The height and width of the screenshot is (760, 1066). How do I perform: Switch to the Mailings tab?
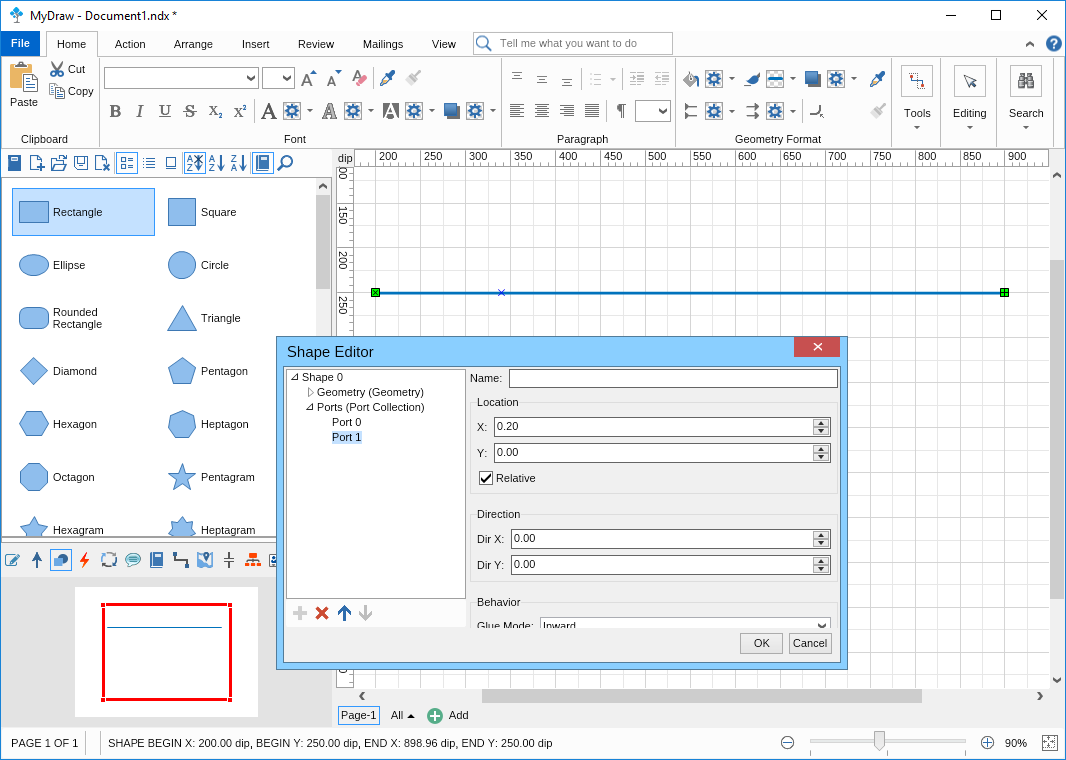pyautogui.click(x=383, y=44)
